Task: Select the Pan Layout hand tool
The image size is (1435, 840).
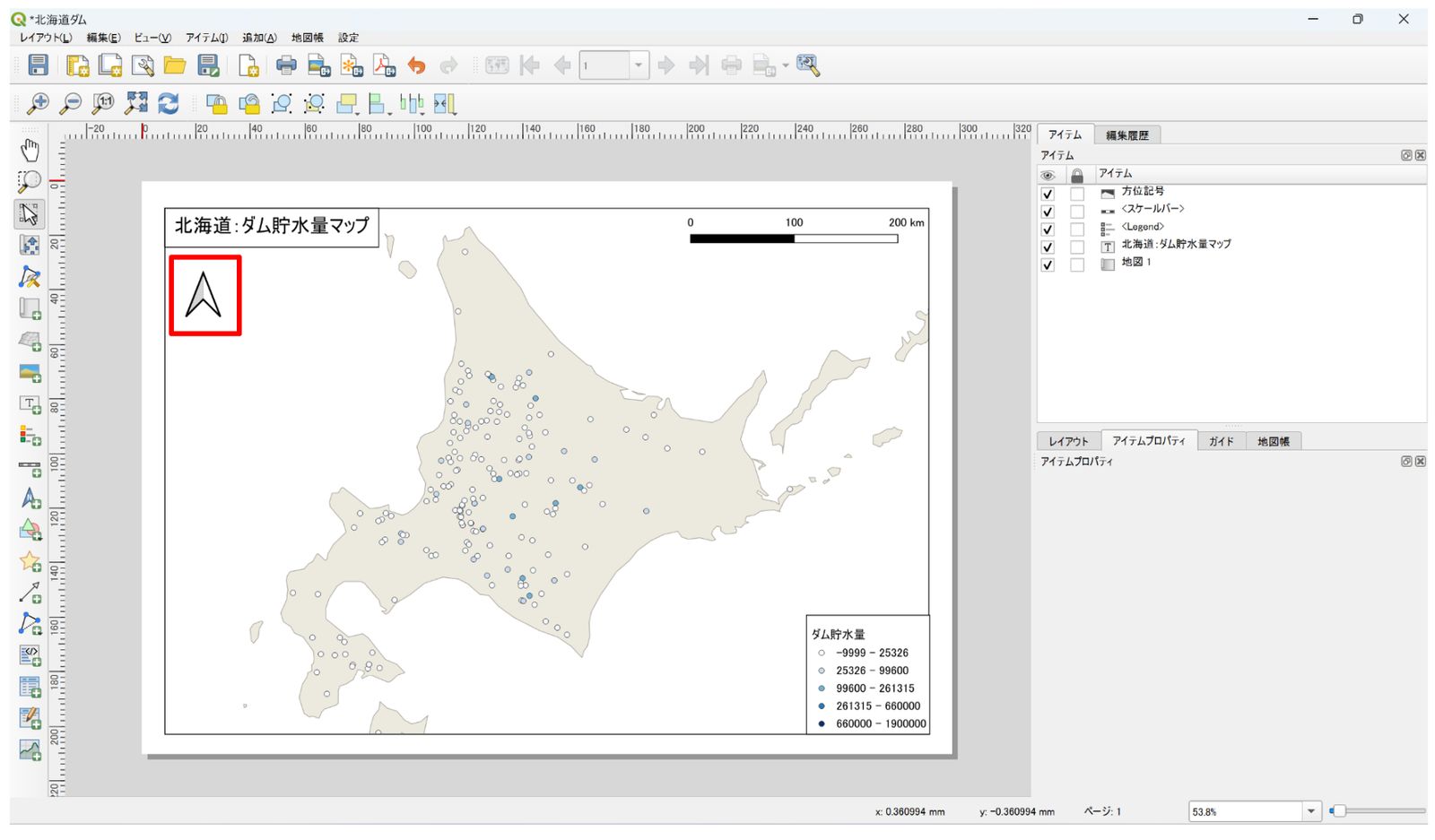Action: point(30,149)
